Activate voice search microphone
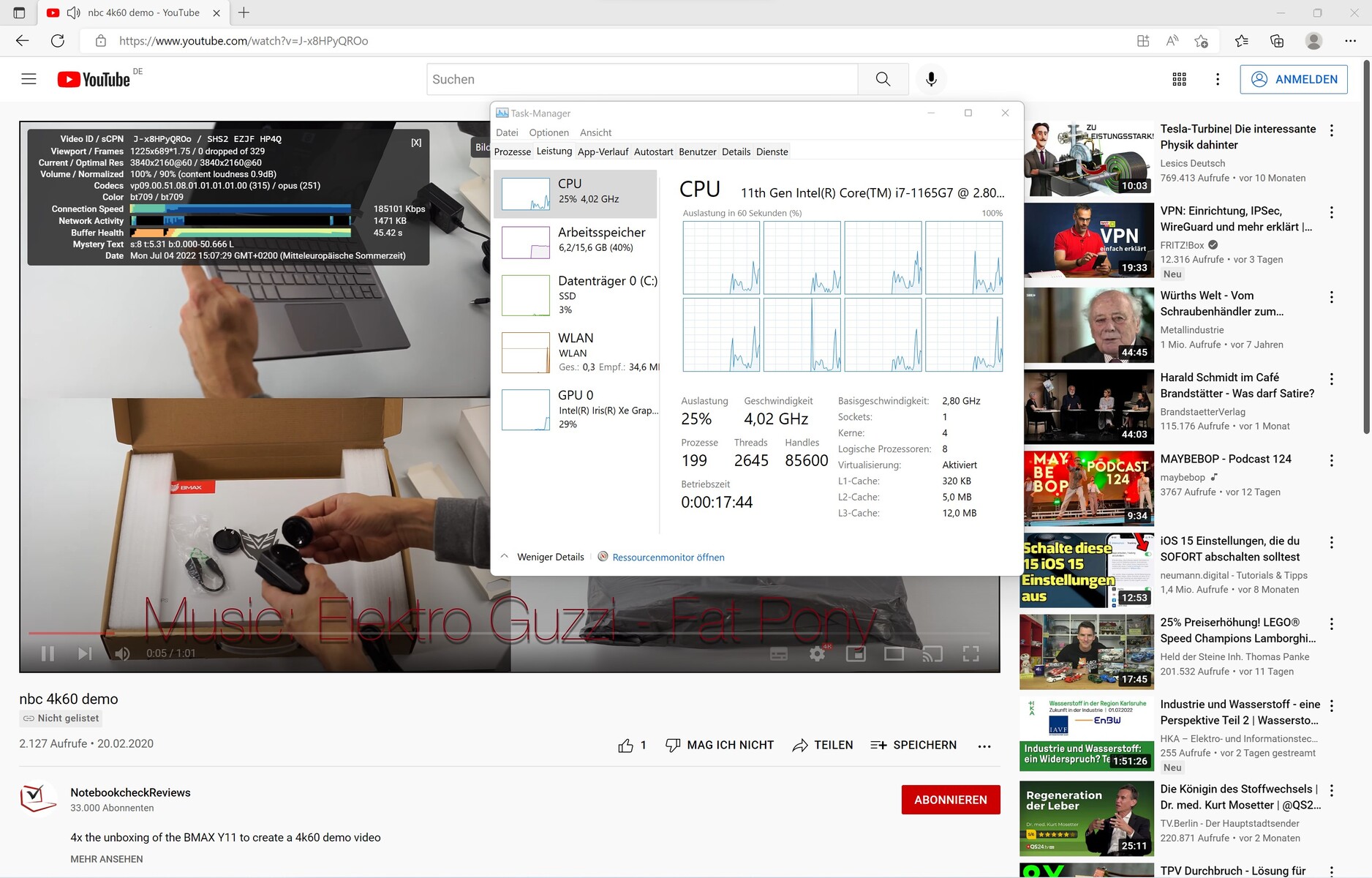This screenshot has height=878, width=1372. [x=931, y=79]
